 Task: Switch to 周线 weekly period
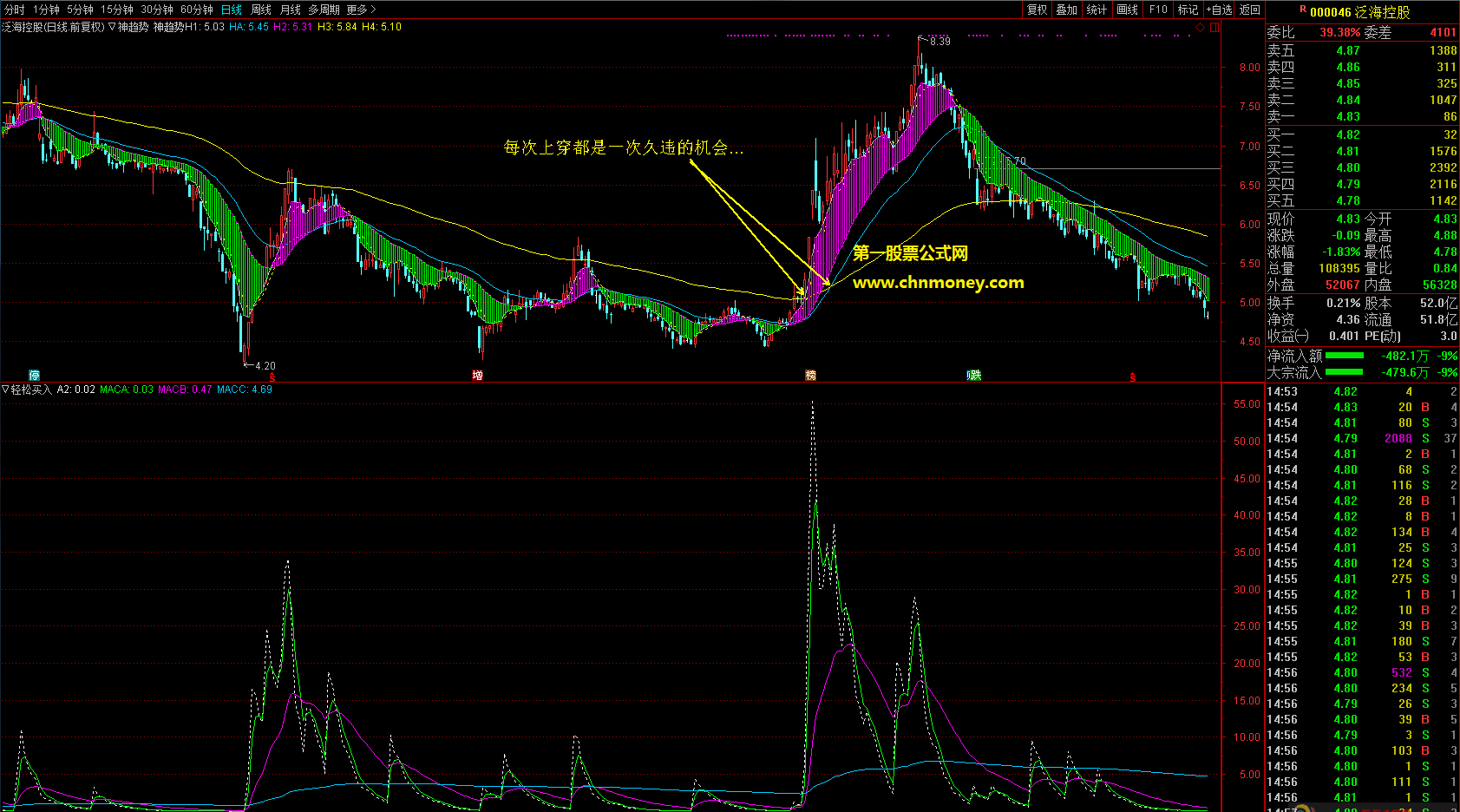click(x=261, y=10)
